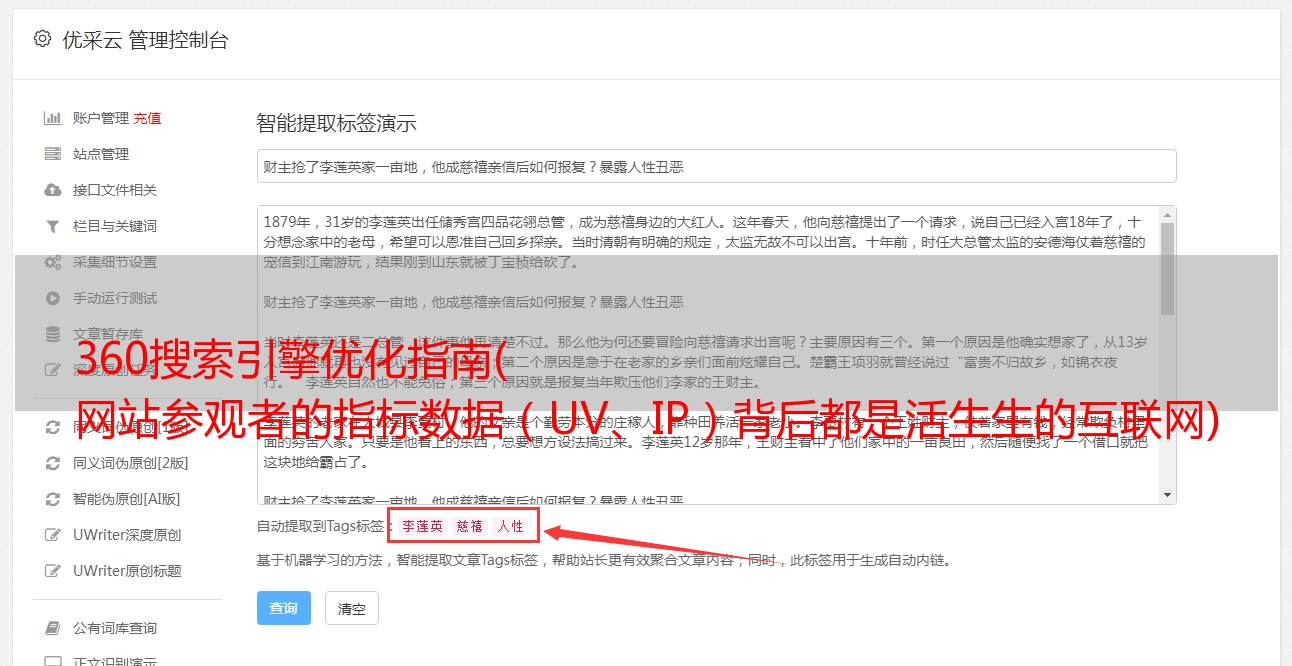Click the red 充值 link

coord(147,118)
